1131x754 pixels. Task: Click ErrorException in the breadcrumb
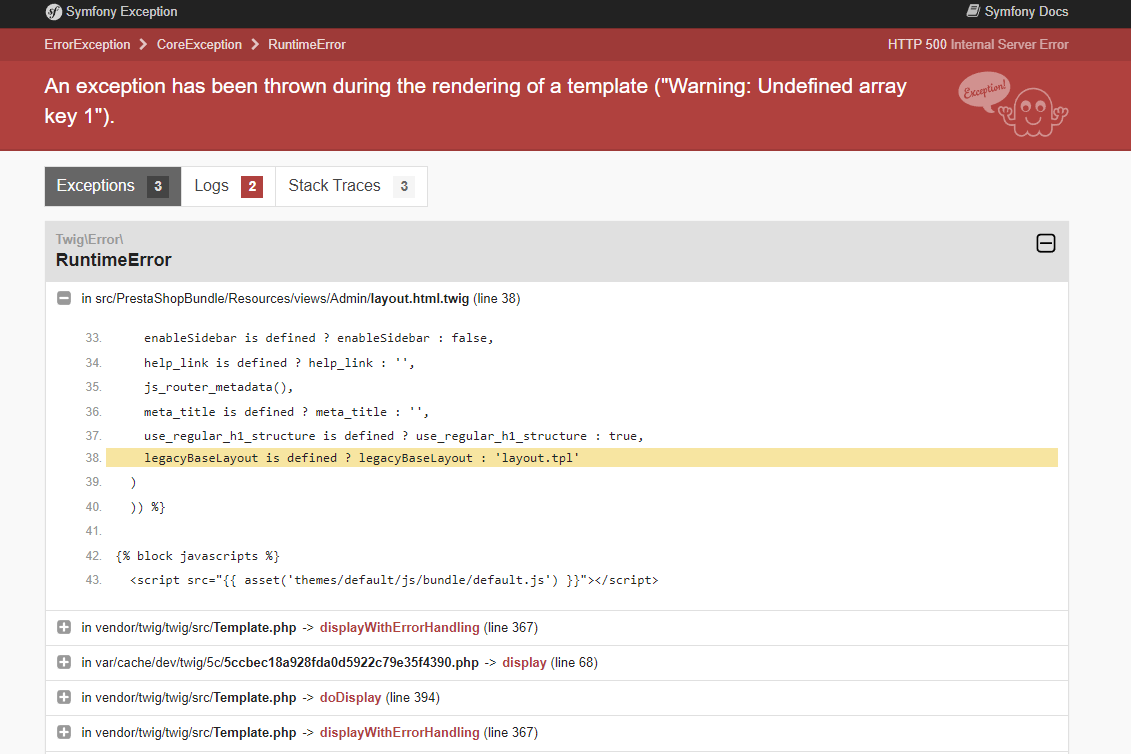(x=87, y=45)
